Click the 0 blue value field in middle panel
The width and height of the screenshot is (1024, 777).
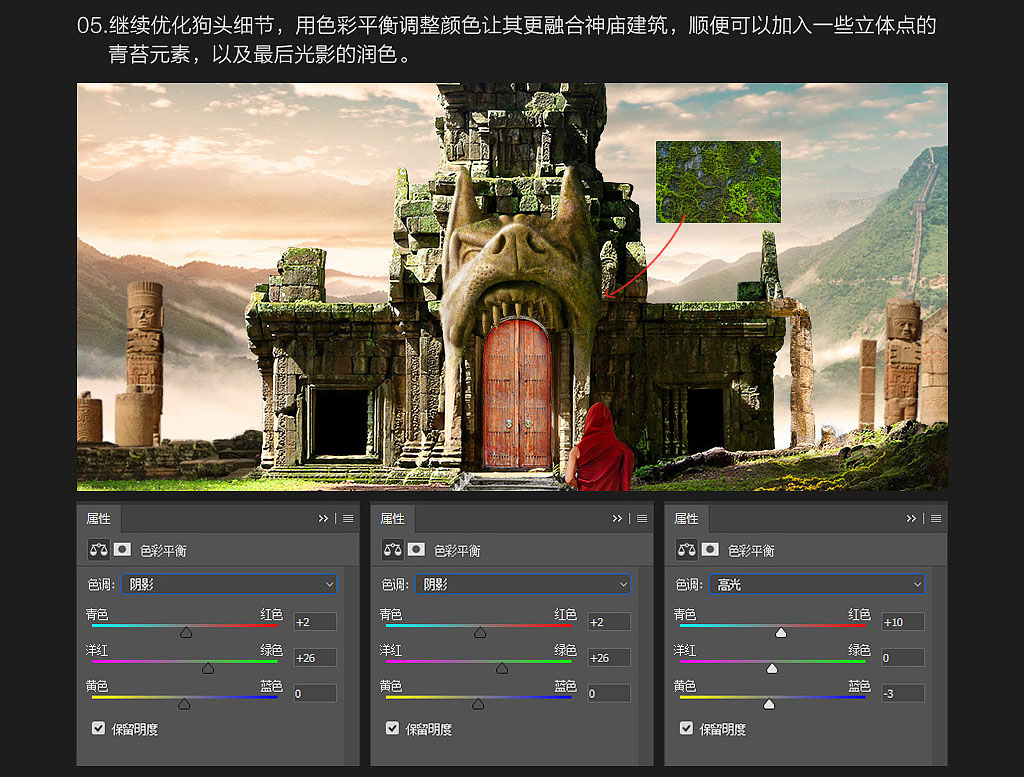click(609, 693)
